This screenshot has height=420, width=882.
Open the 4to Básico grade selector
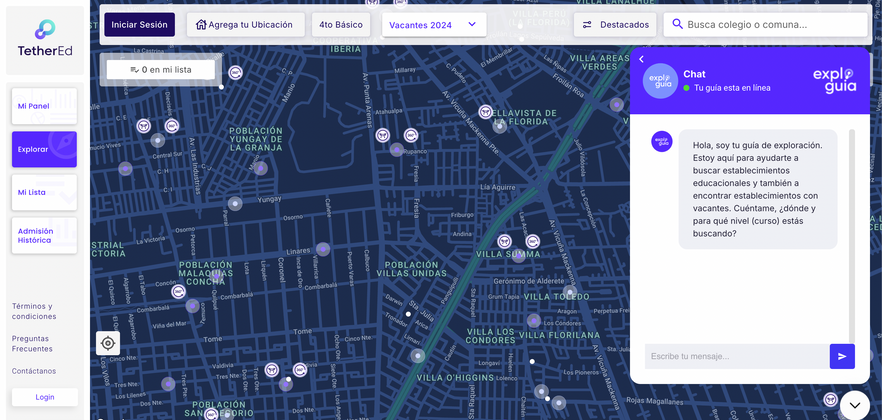[341, 25]
